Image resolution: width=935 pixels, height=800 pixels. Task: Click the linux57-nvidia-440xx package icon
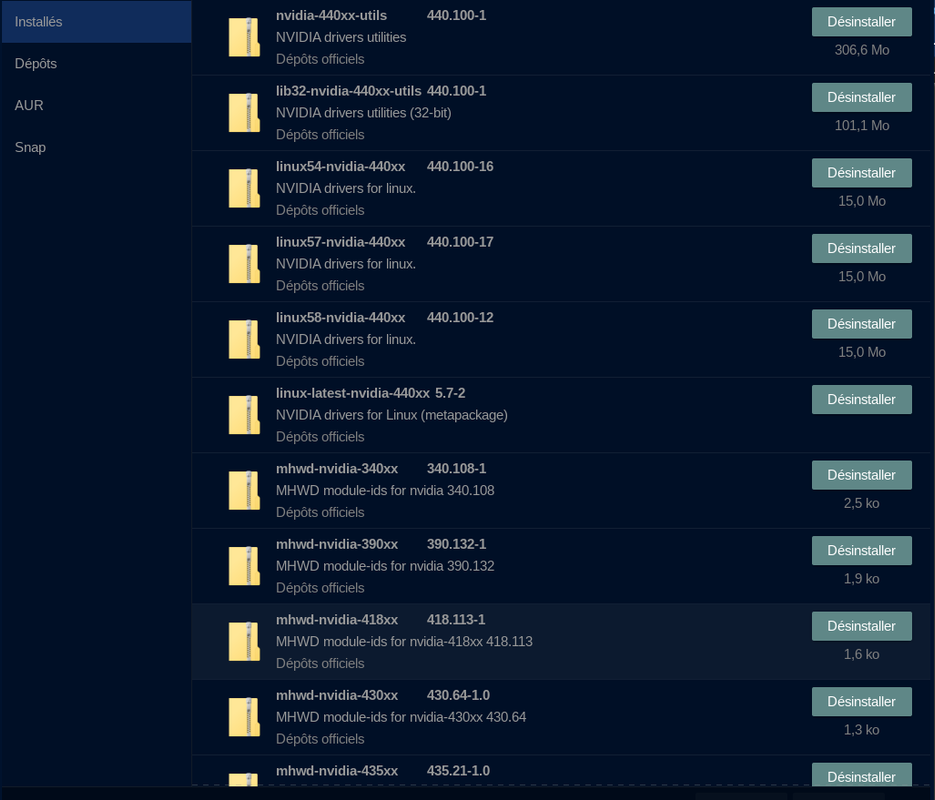[x=244, y=263]
